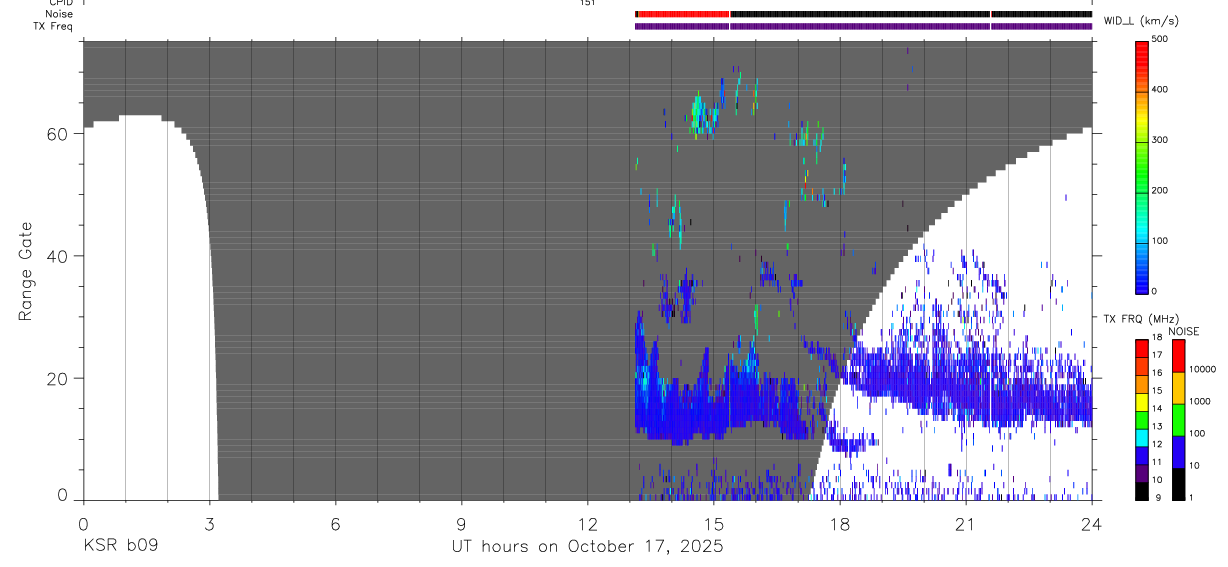Click the yellow 14–15 MHz frequency swatch
The image size is (1228, 567).
point(1142,400)
